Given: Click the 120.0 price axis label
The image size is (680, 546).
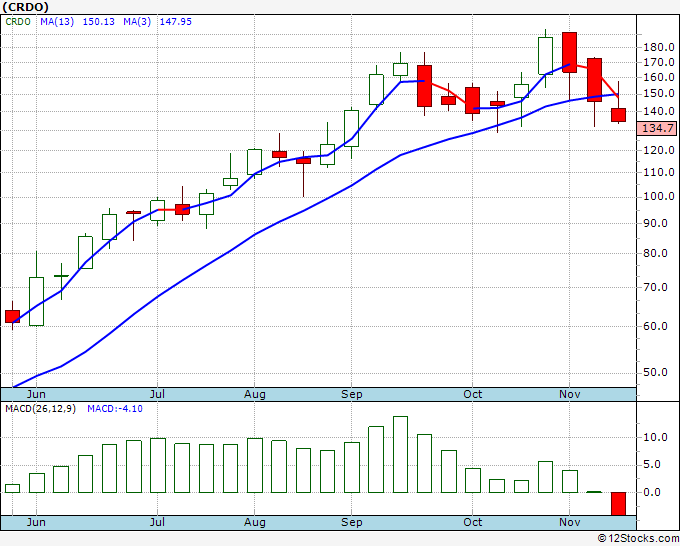Looking at the screenshot, I should (x=659, y=150).
